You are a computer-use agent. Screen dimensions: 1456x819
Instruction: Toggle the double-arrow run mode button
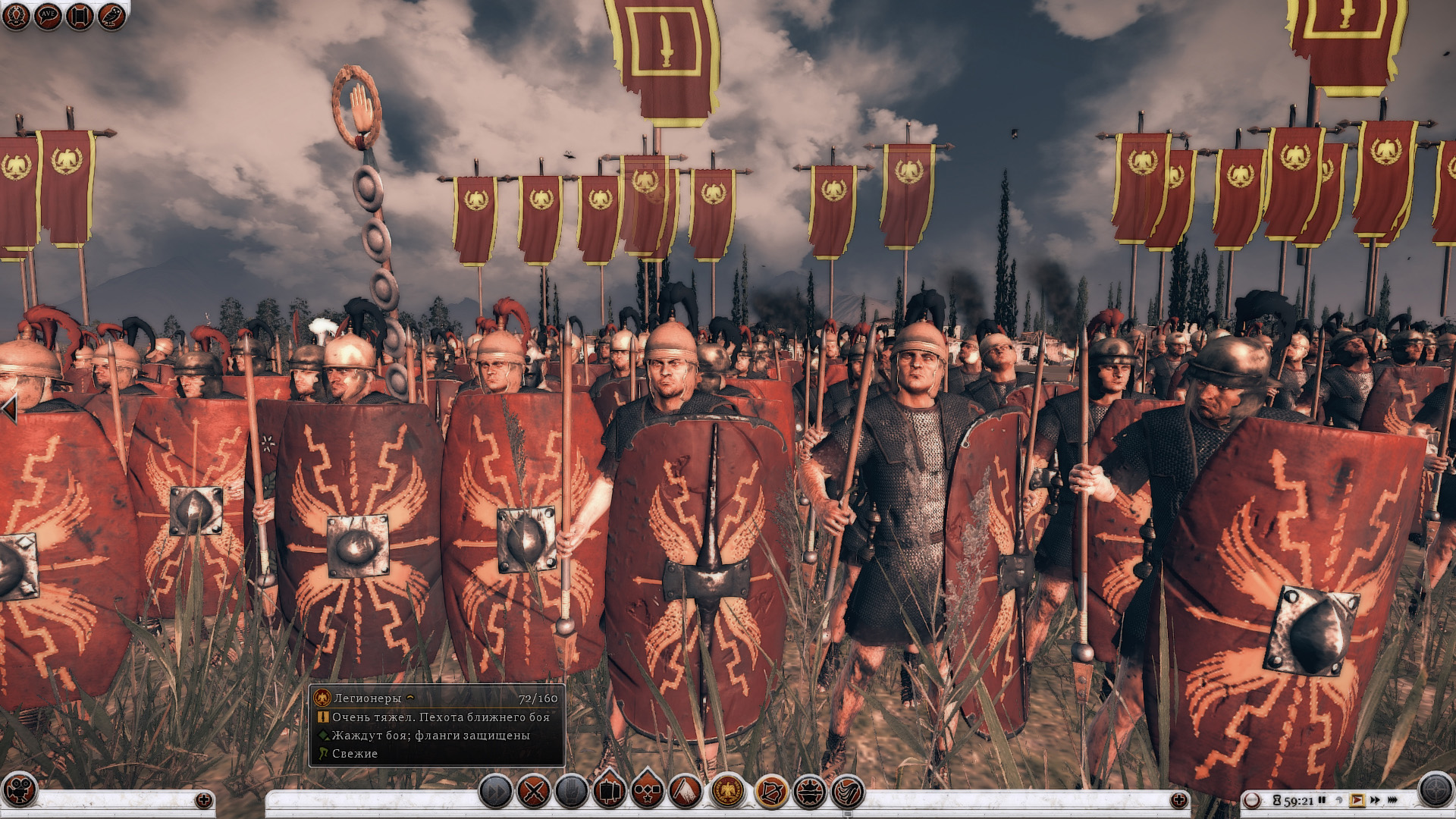click(496, 792)
